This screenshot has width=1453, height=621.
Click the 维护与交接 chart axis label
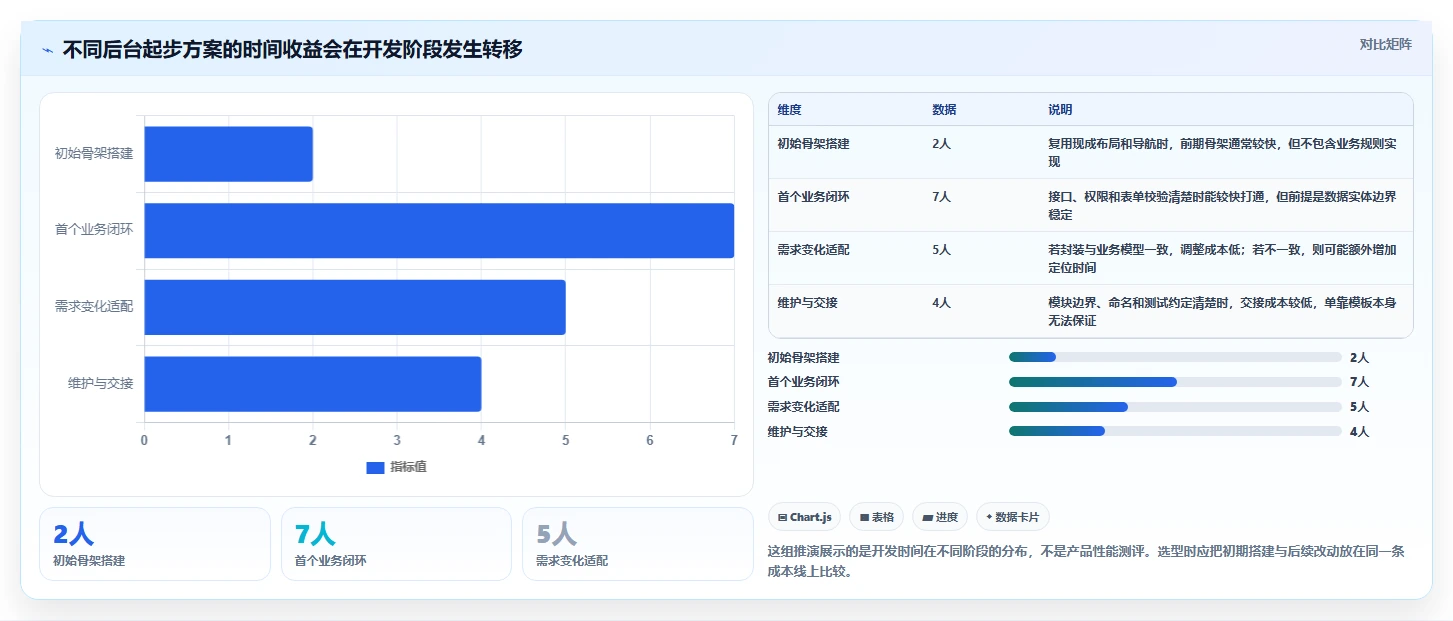point(101,384)
